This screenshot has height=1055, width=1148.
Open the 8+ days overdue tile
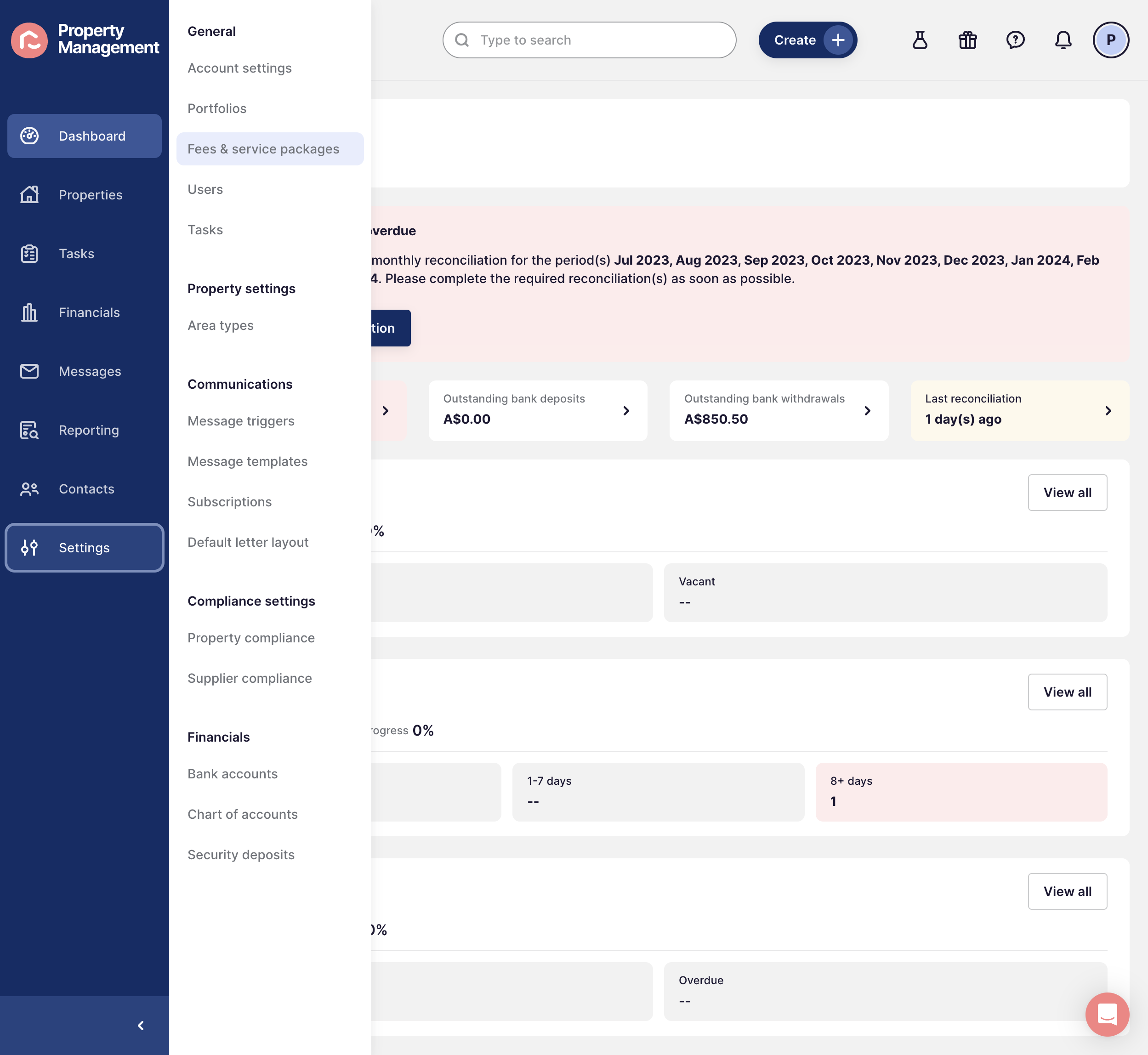(x=961, y=792)
